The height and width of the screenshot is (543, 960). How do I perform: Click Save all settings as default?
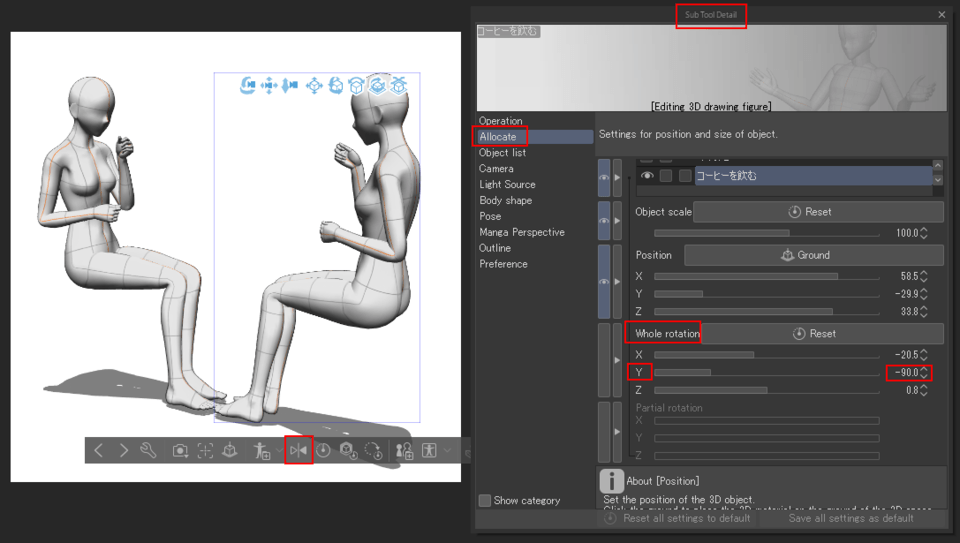pos(851,519)
